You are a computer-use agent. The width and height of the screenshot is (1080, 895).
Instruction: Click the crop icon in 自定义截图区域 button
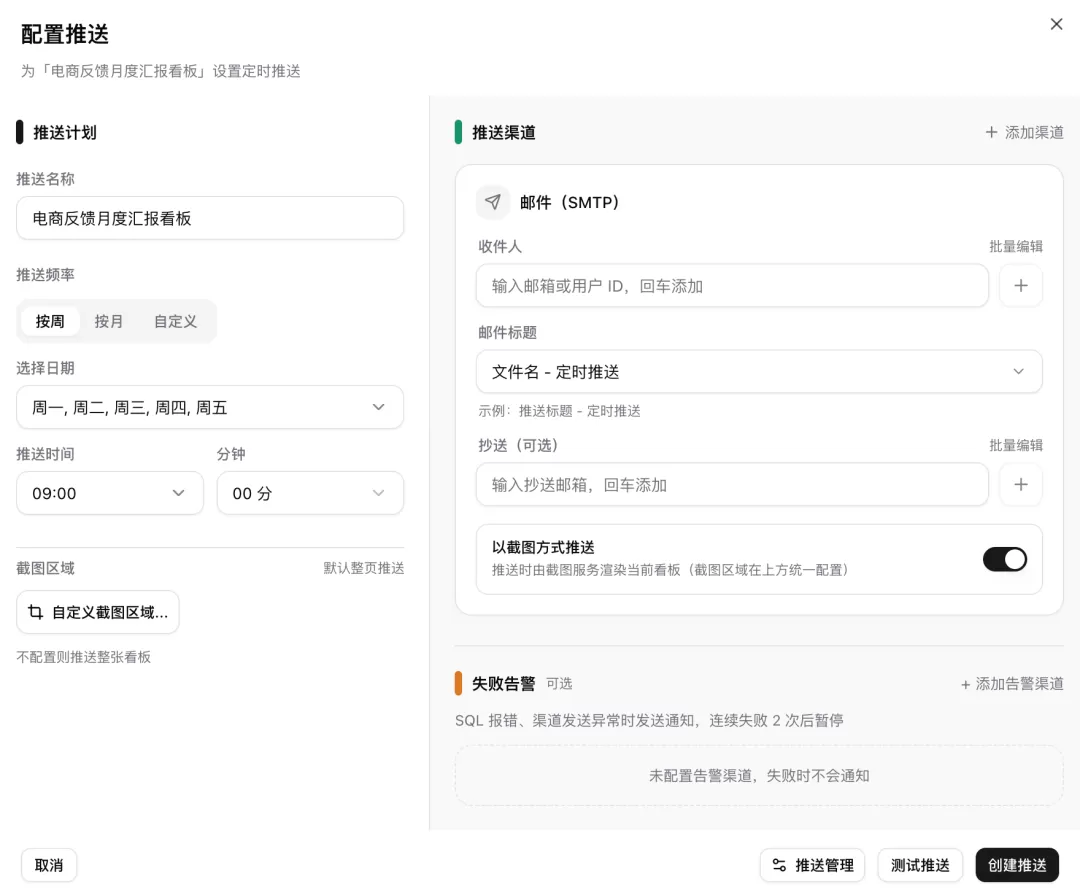[35, 612]
